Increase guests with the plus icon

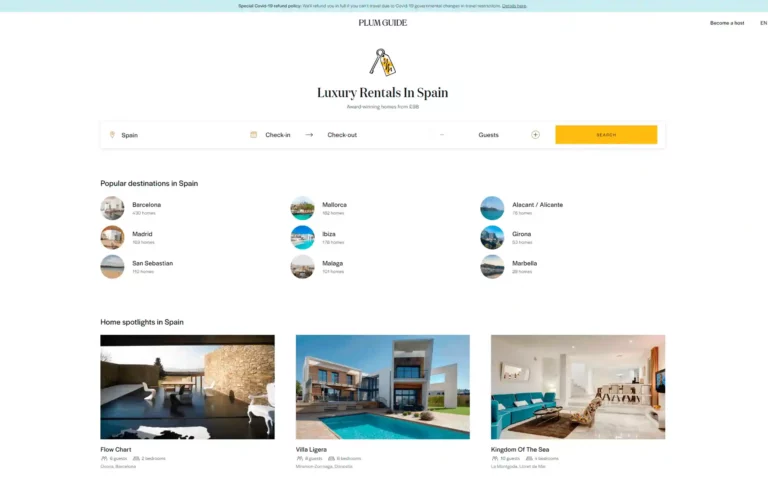[x=535, y=135]
